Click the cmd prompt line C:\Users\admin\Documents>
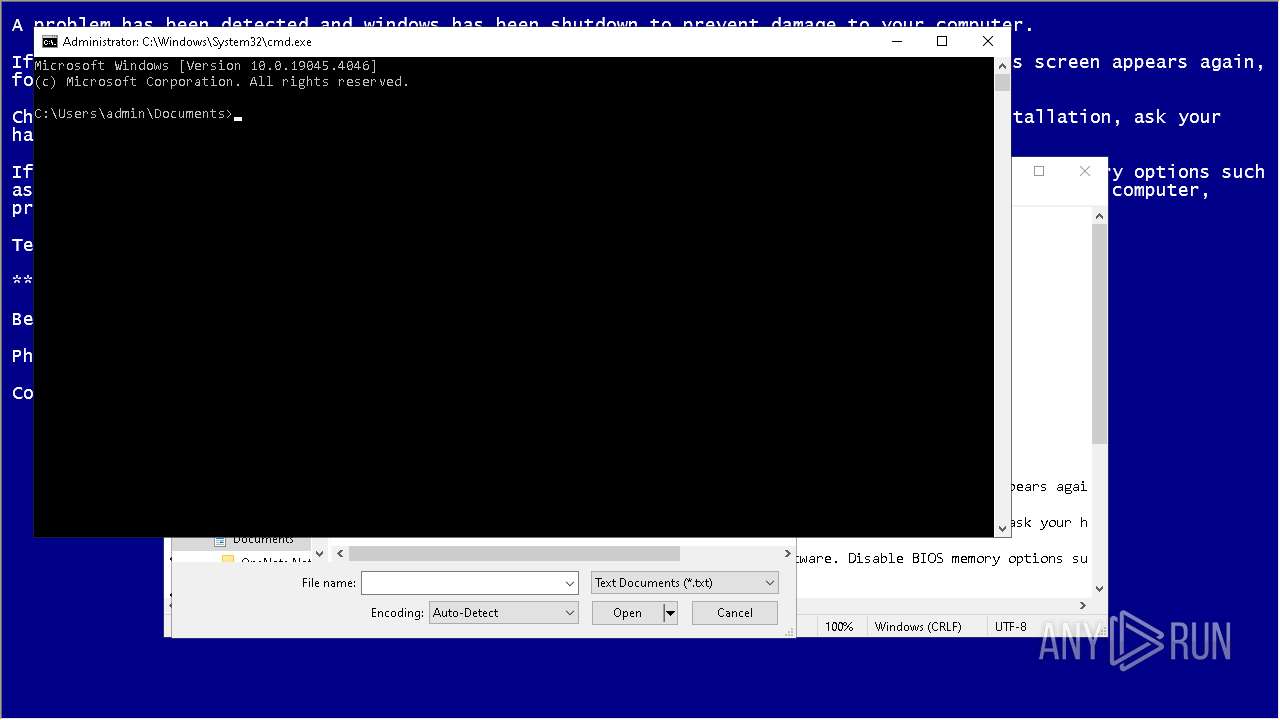The width and height of the screenshot is (1280, 720). [133, 114]
